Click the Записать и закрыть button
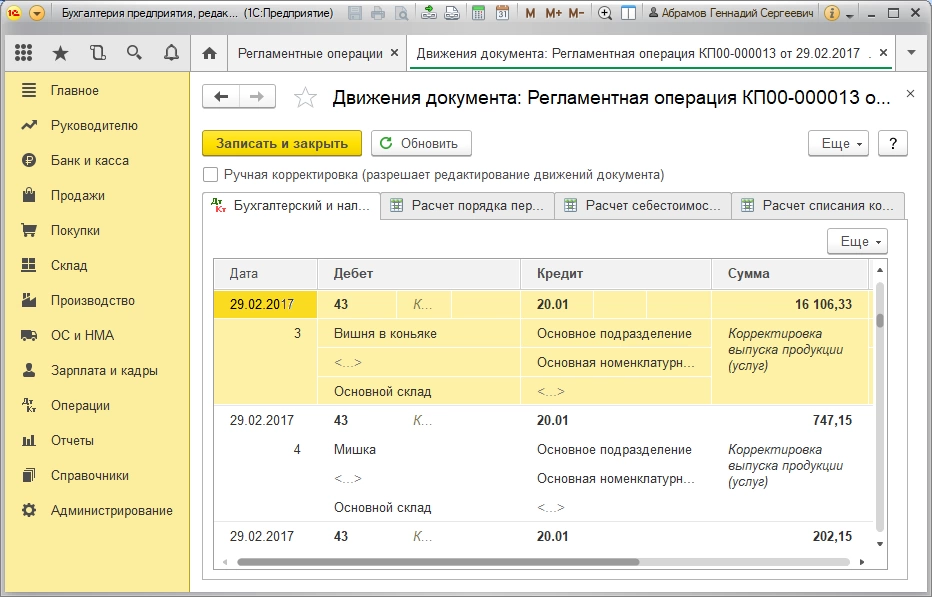 click(x=281, y=144)
